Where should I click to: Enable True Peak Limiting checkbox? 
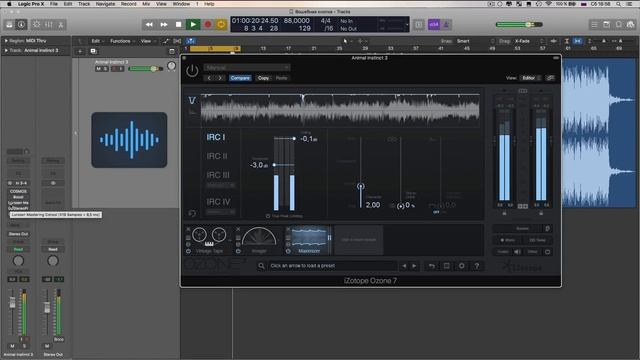click(268, 216)
